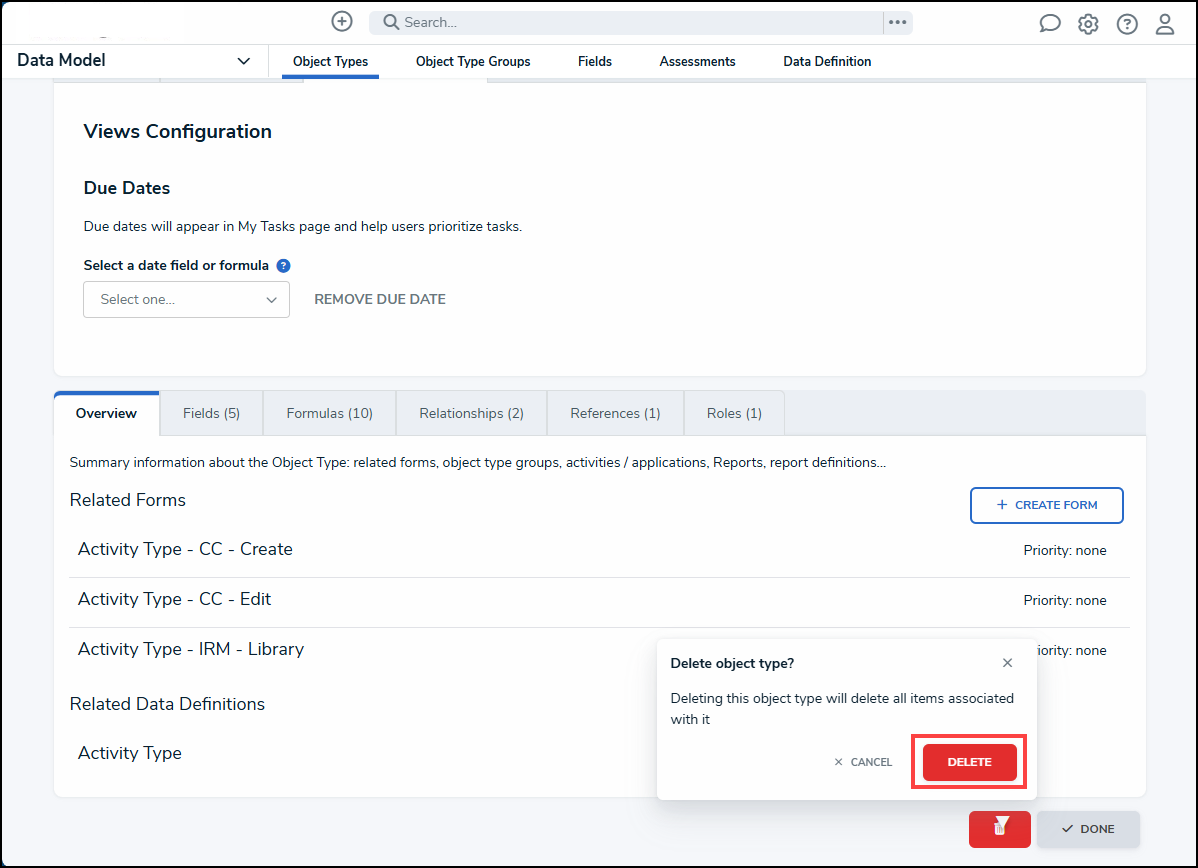Viewport: 1198px width, 868px height.
Task: Open Activity Type - CC - Edit form
Action: point(174,599)
